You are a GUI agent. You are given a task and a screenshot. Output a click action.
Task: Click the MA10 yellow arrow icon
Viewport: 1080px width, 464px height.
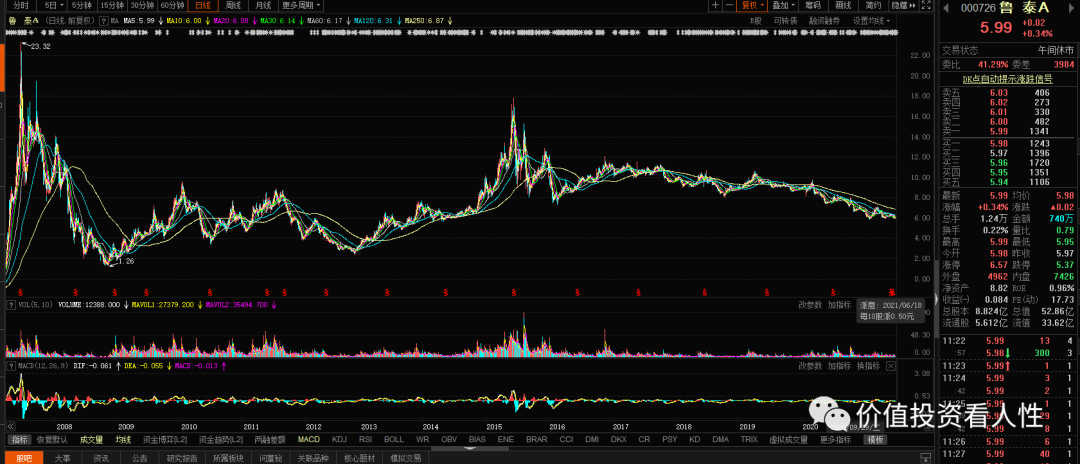pyautogui.click(x=207, y=21)
